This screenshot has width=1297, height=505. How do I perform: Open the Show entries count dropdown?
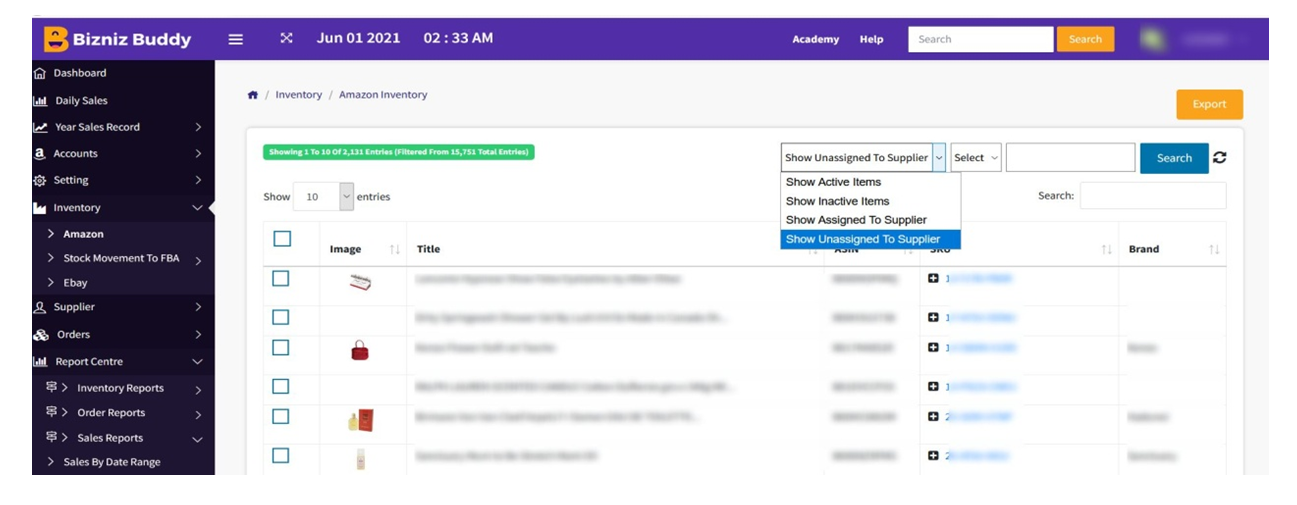pyautogui.click(x=324, y=197)
